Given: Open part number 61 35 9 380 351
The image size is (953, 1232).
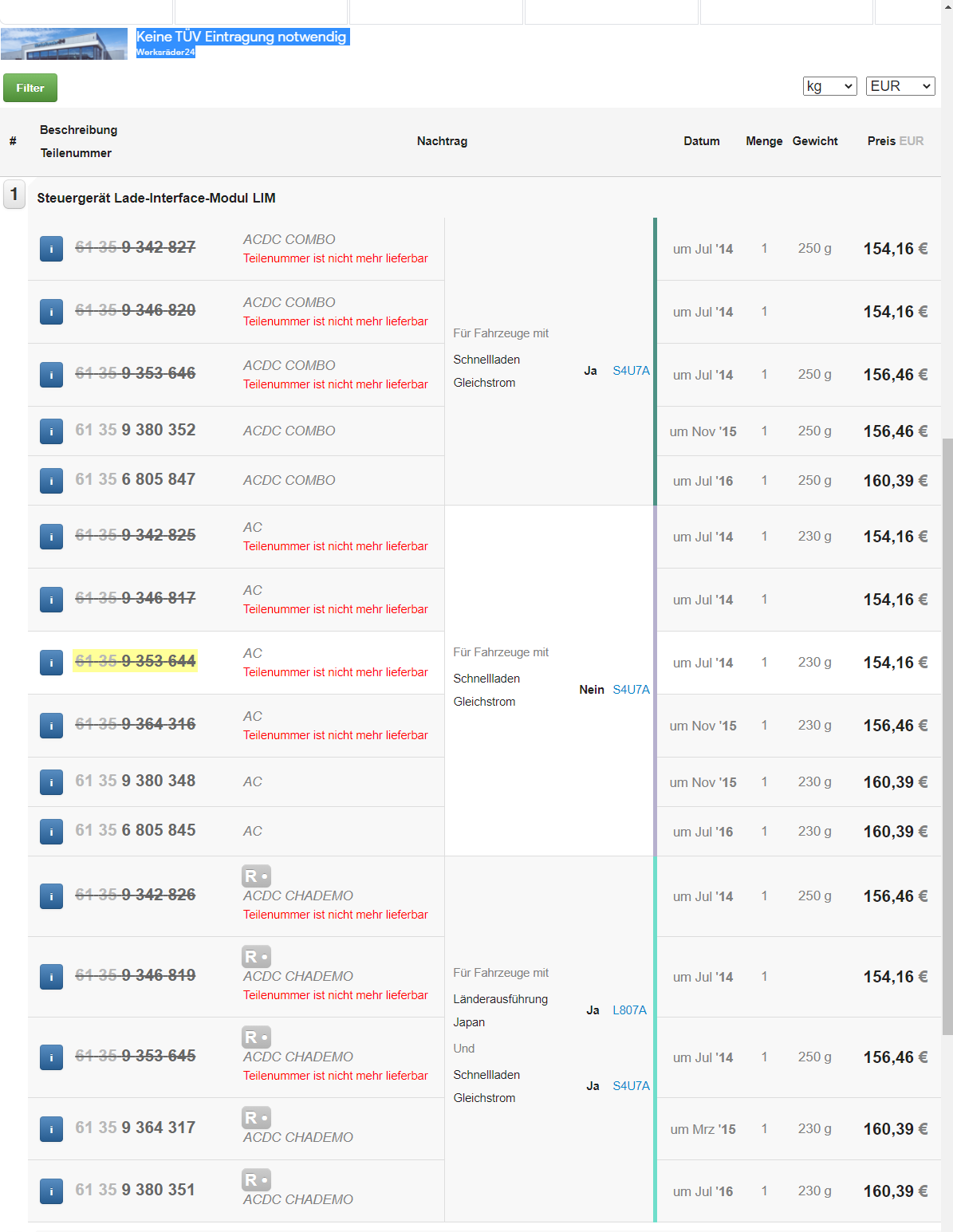Looking at the screenshot, I should [x=135, y=1190].
